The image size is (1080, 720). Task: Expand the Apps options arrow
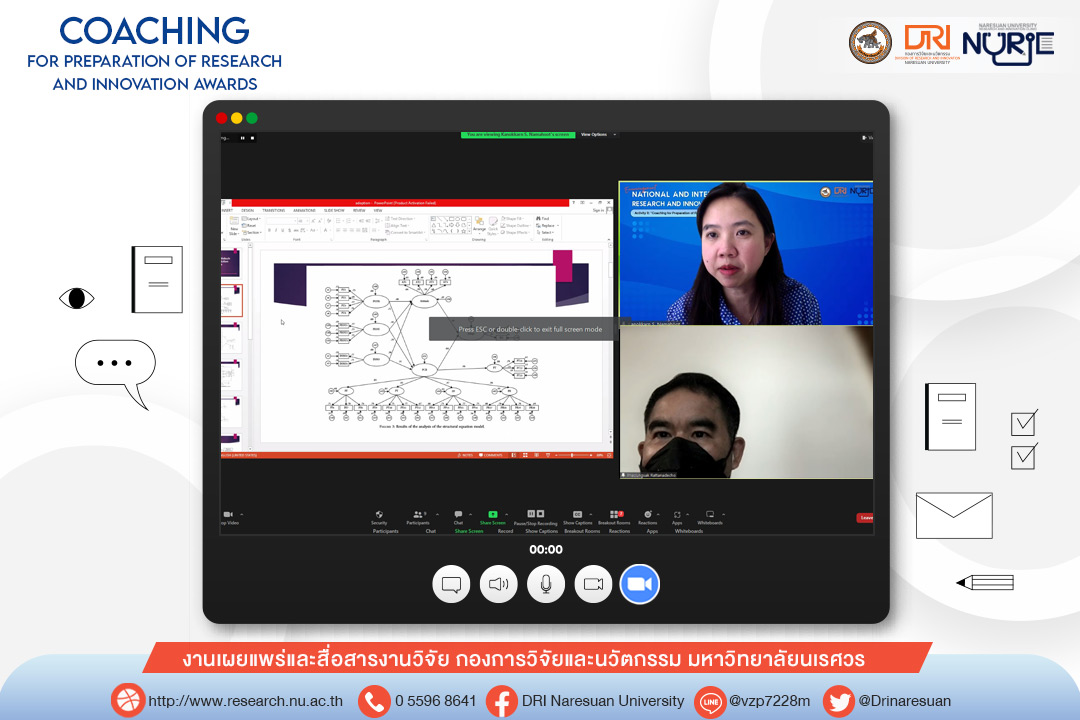687,514
